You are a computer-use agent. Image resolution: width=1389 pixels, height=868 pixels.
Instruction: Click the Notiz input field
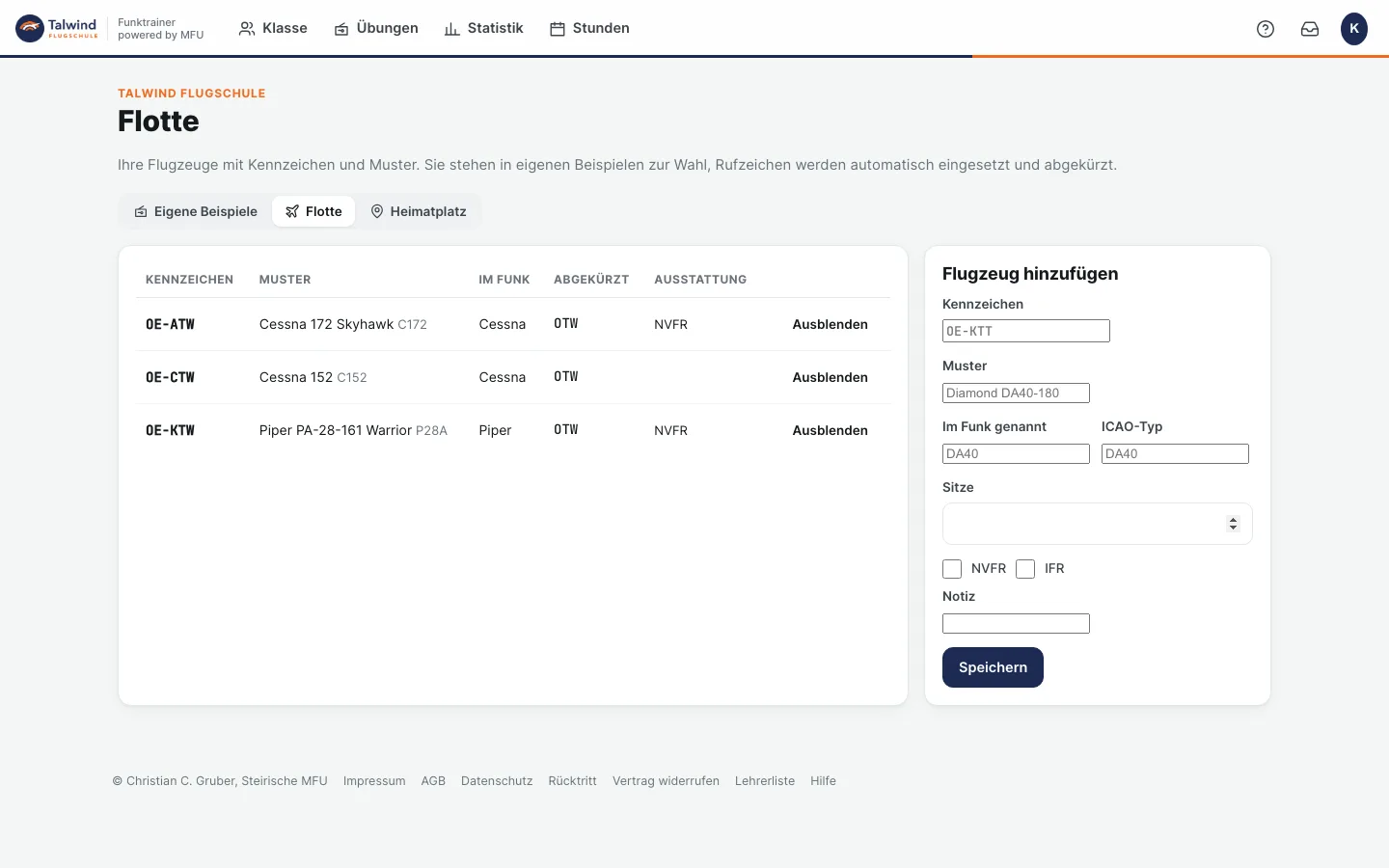(x=1016, y=624)
